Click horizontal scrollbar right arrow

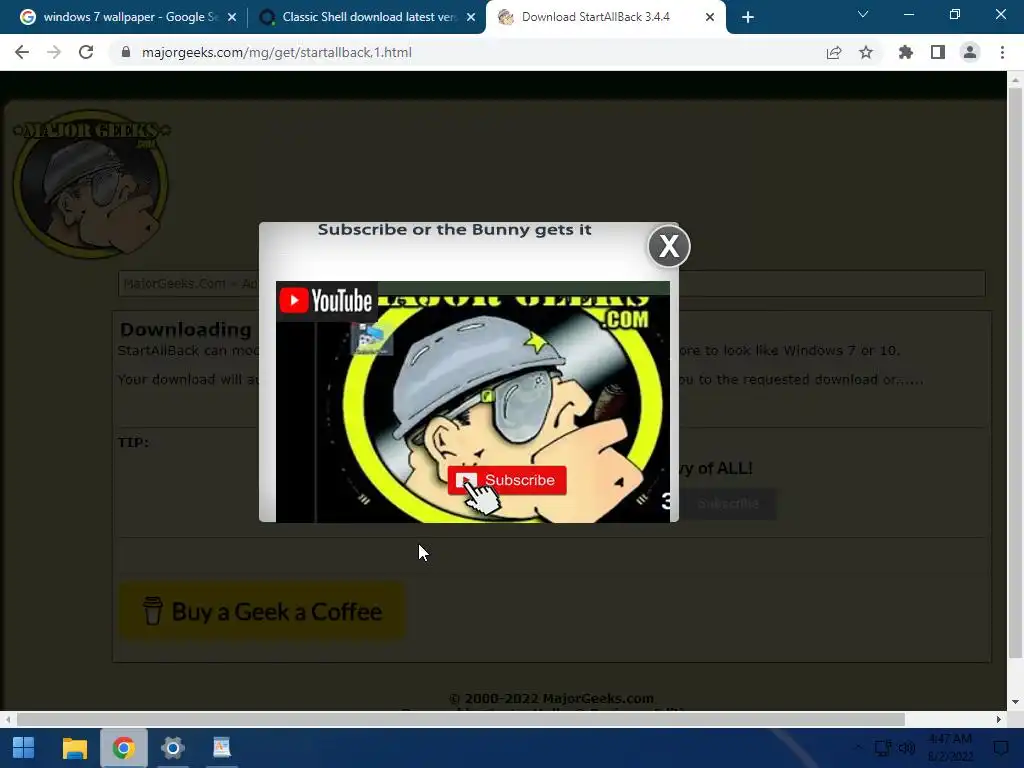(999, 719)
